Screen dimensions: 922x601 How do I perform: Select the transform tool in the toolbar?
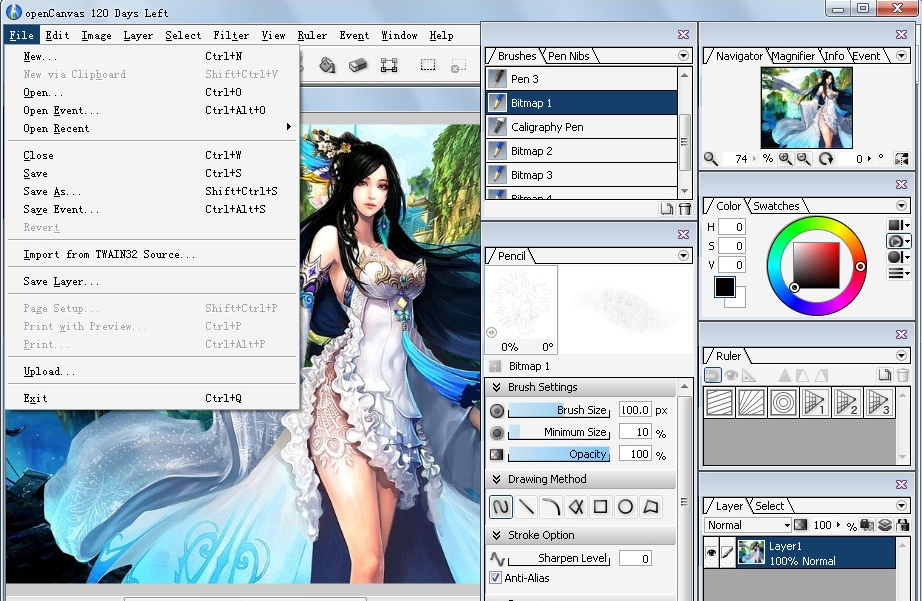[389, 65]
